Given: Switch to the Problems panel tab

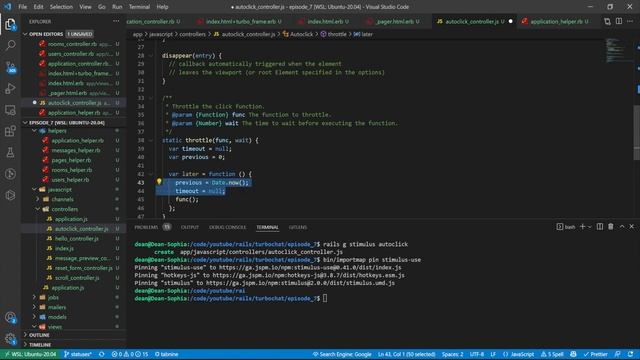Looking at the screenshot, I should 146,227.
